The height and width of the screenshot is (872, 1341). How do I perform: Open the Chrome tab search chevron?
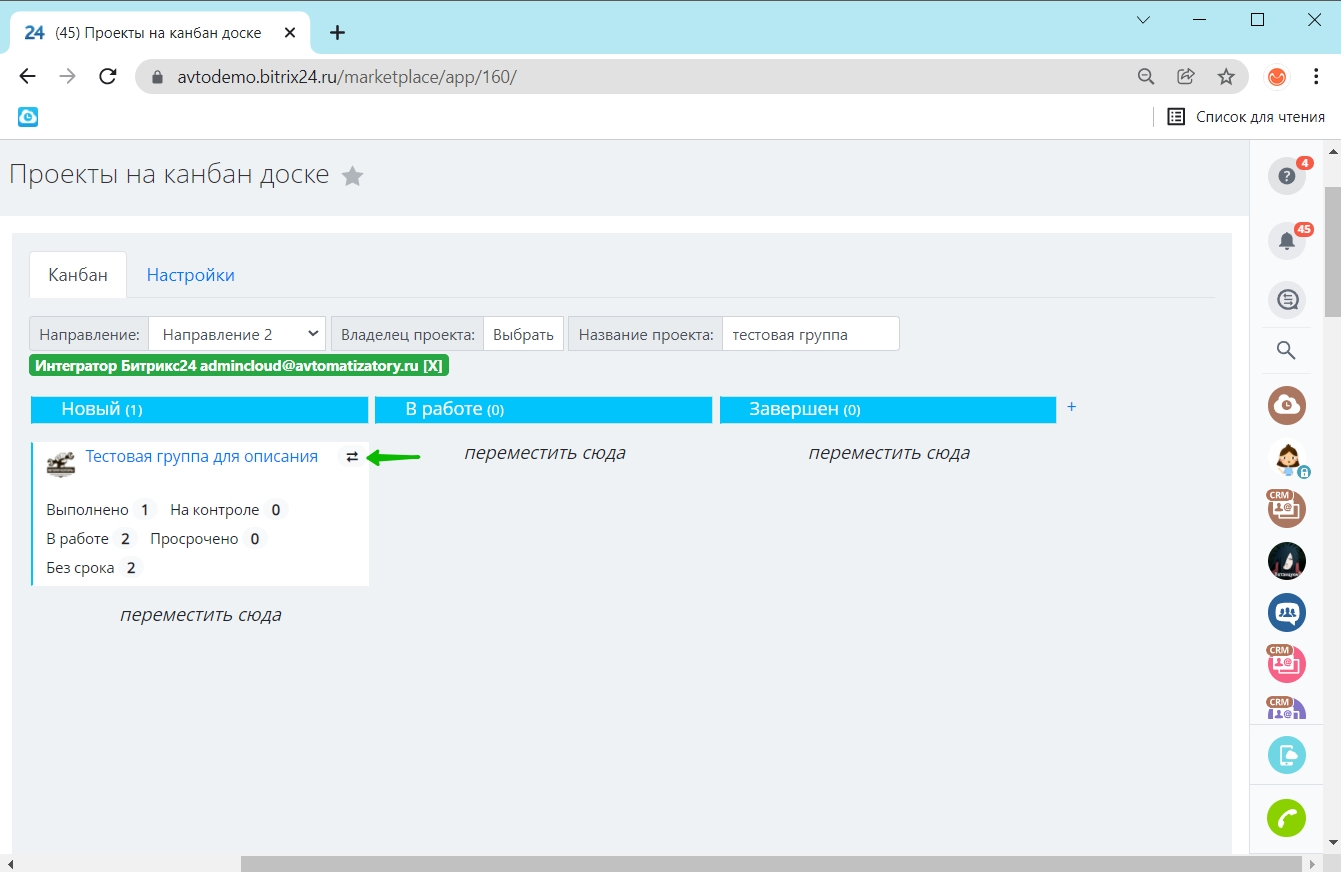click(1144, 20)
